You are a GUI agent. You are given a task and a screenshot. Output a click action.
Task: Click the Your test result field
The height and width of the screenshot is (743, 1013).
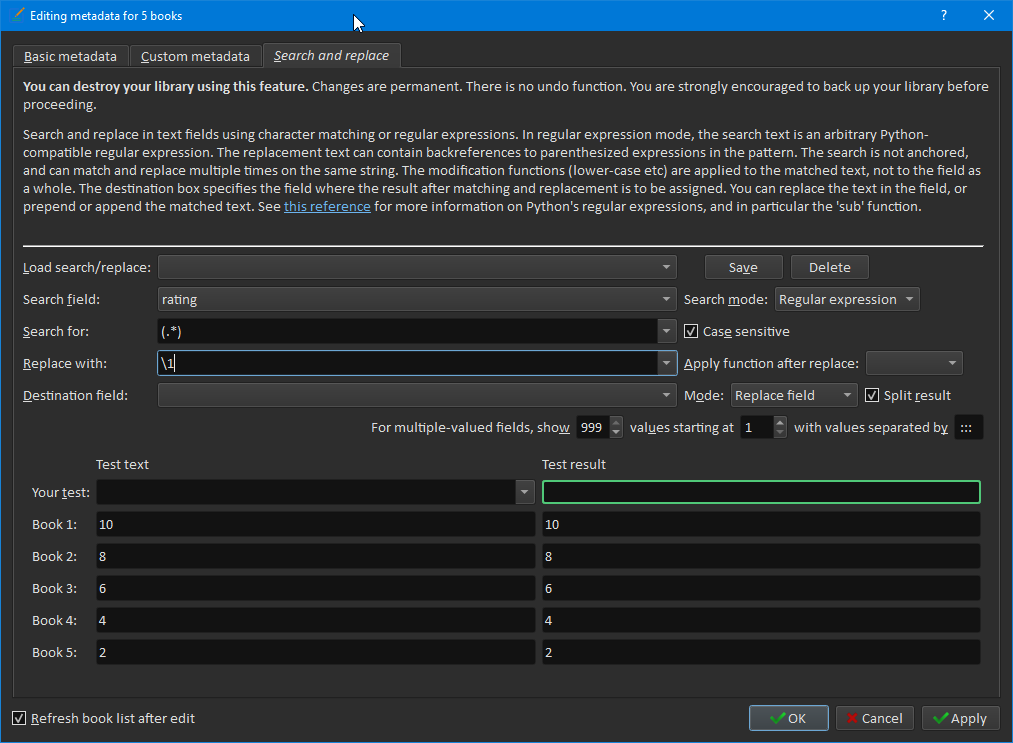tap(761, 492)
